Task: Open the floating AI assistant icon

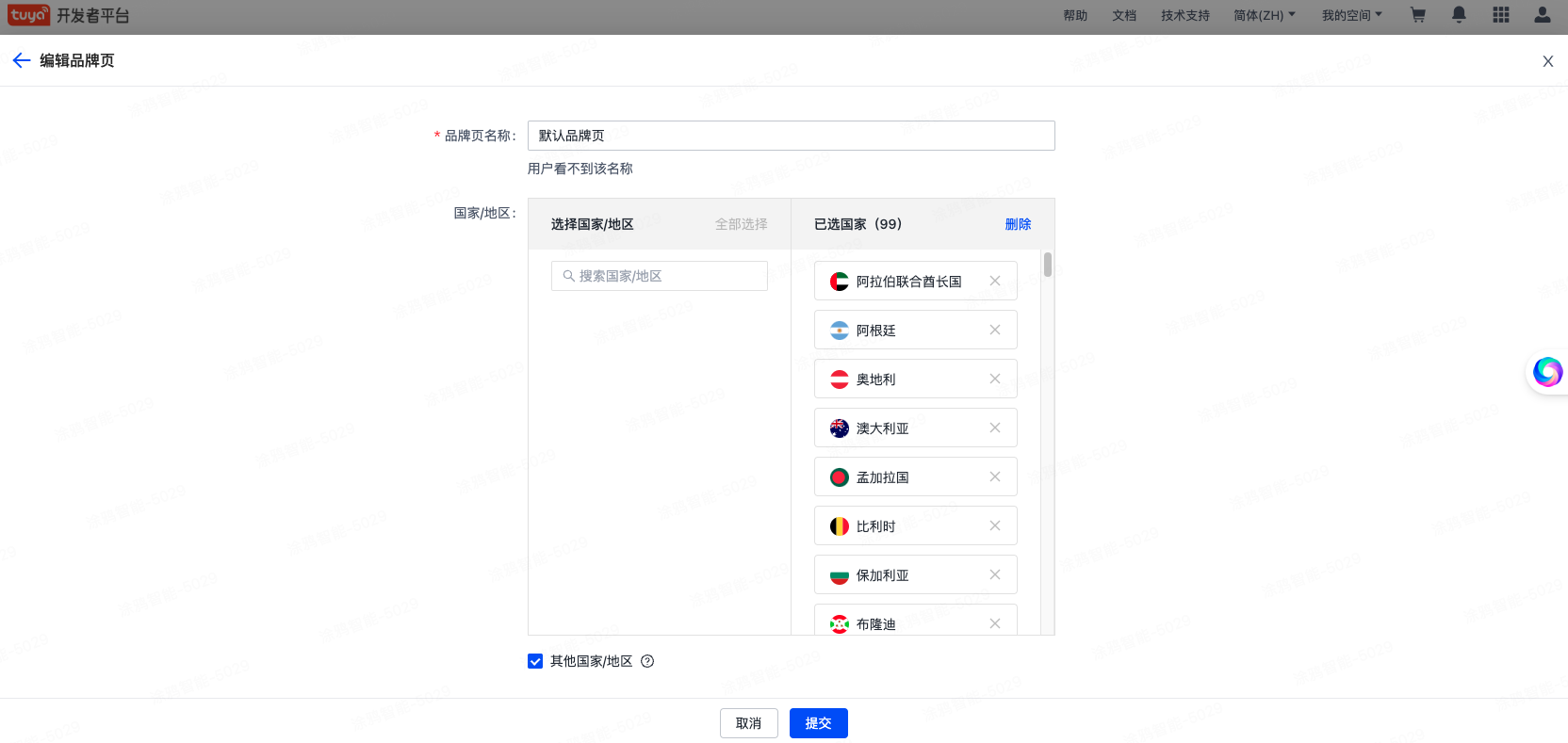Action: pos(1547,372)
